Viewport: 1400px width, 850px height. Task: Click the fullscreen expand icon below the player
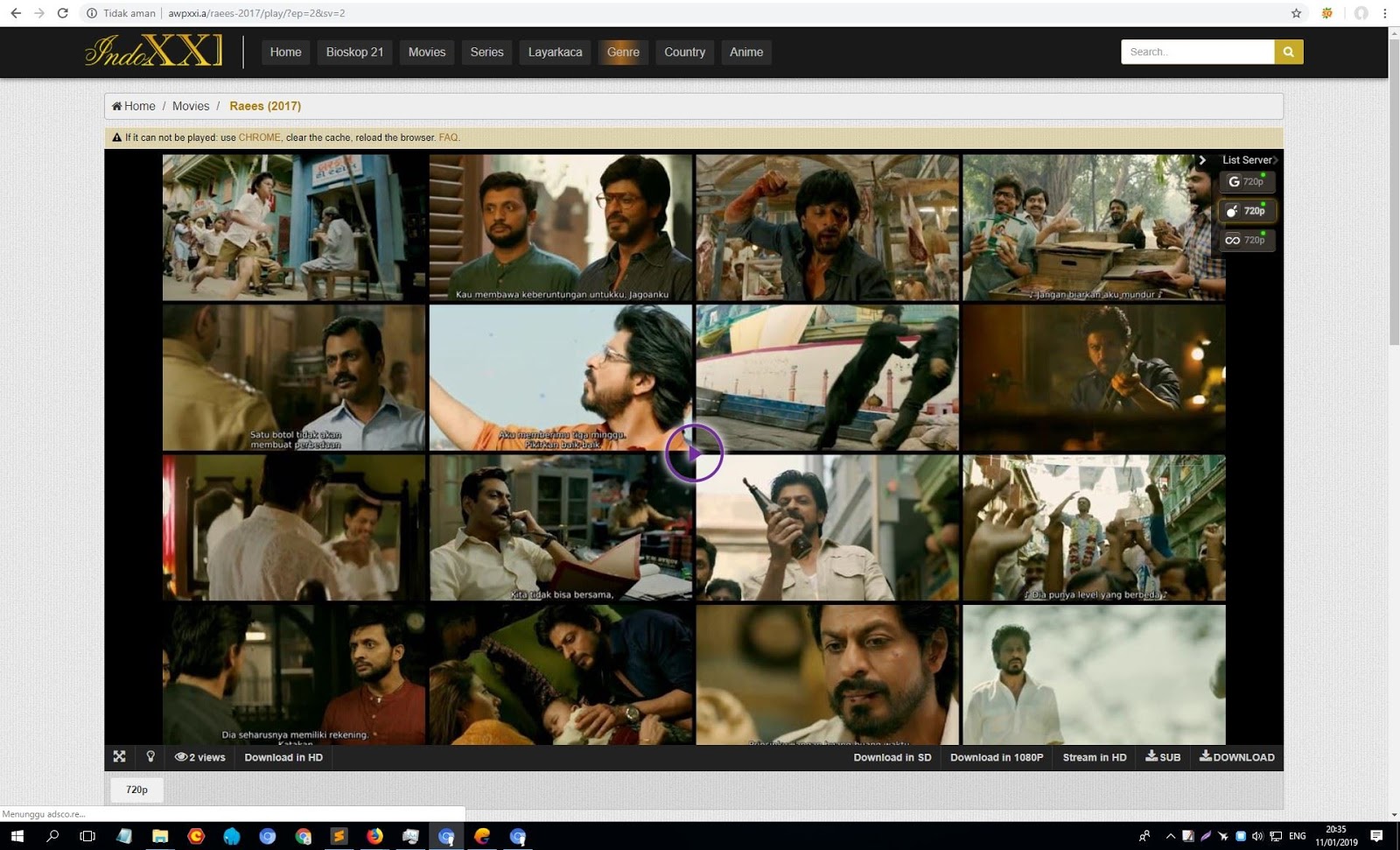(x=119, y=756)
